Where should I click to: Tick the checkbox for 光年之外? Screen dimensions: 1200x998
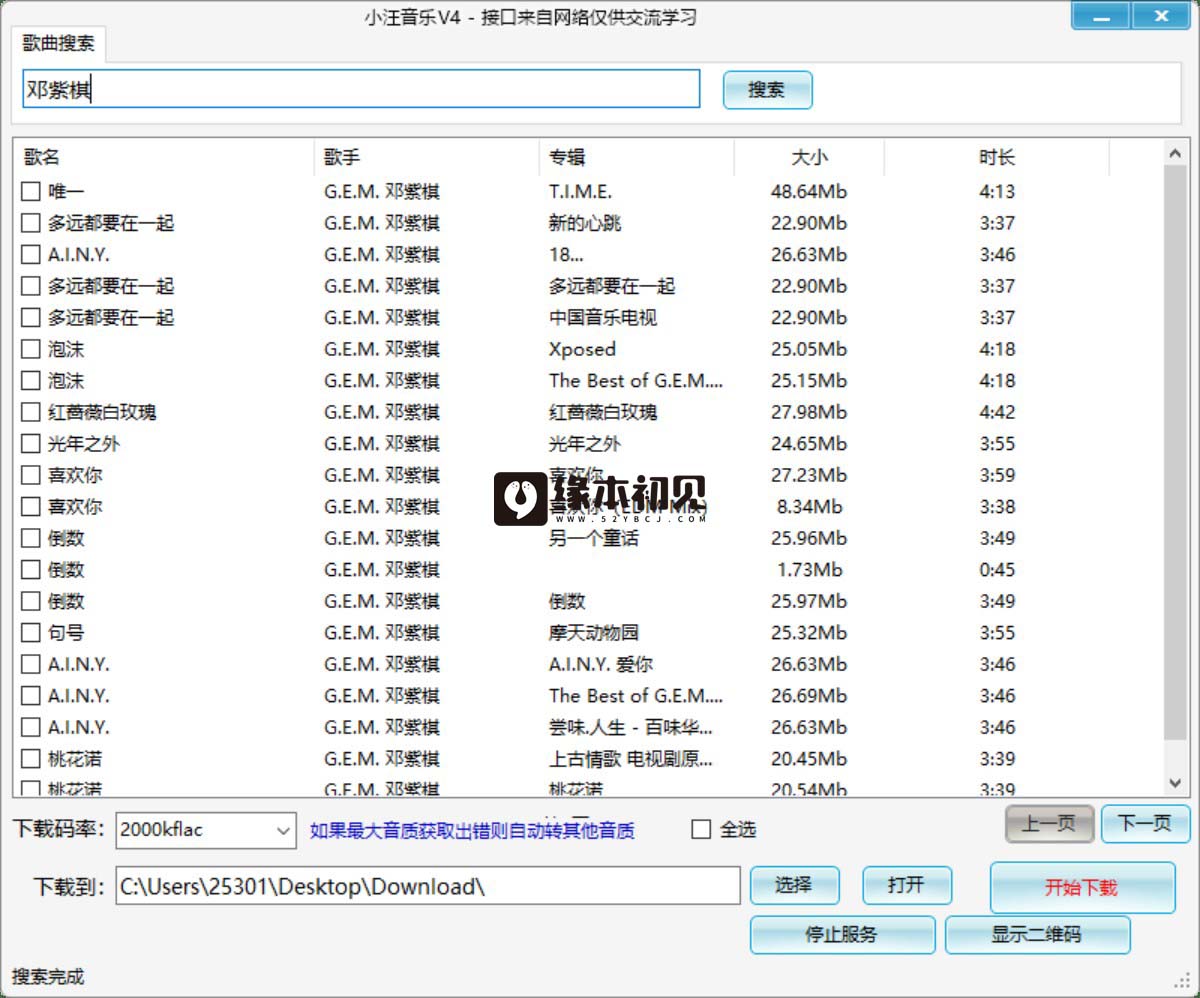pyautogui.click(x=31, y=443)
